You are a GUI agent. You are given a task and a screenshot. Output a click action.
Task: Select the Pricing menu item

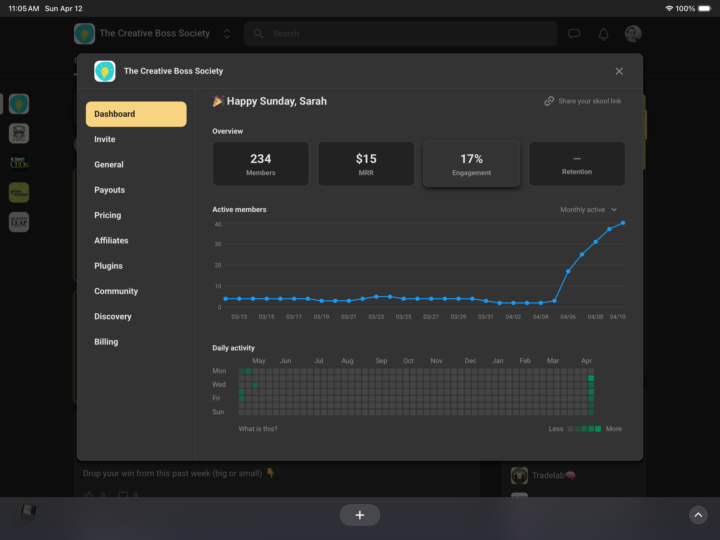click(x=107, y=215)
